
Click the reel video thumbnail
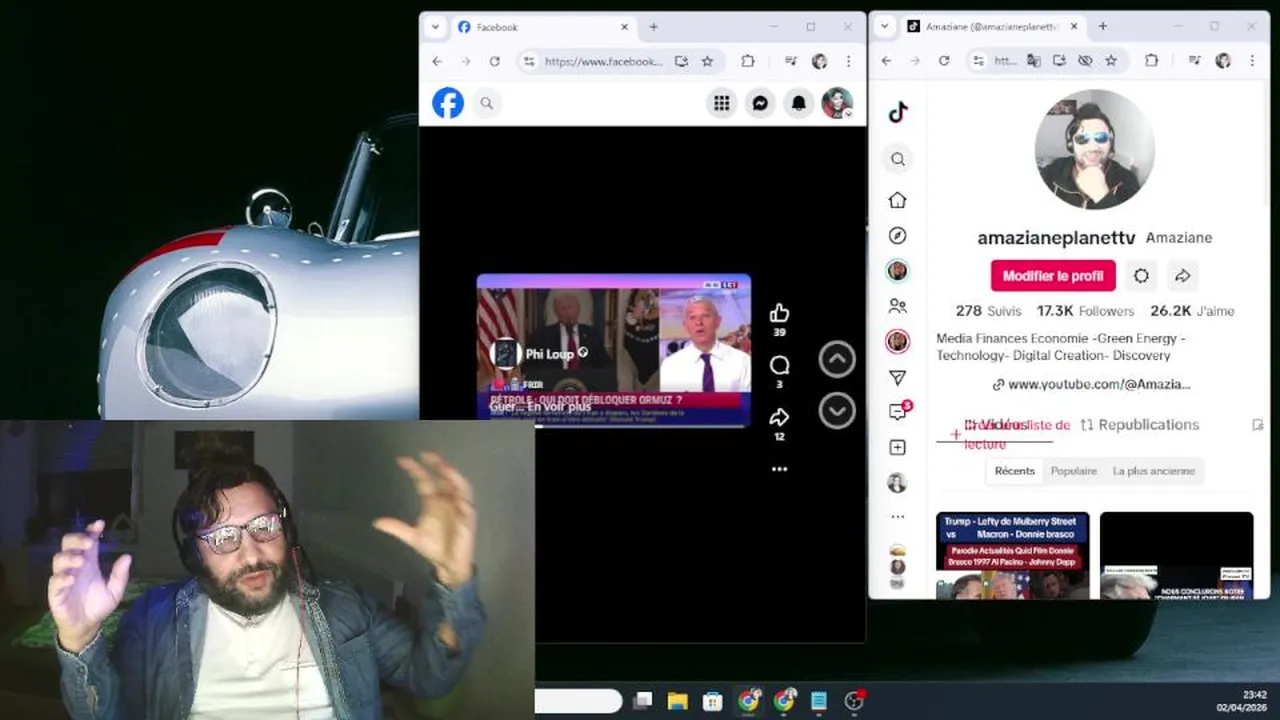[613, 350]
